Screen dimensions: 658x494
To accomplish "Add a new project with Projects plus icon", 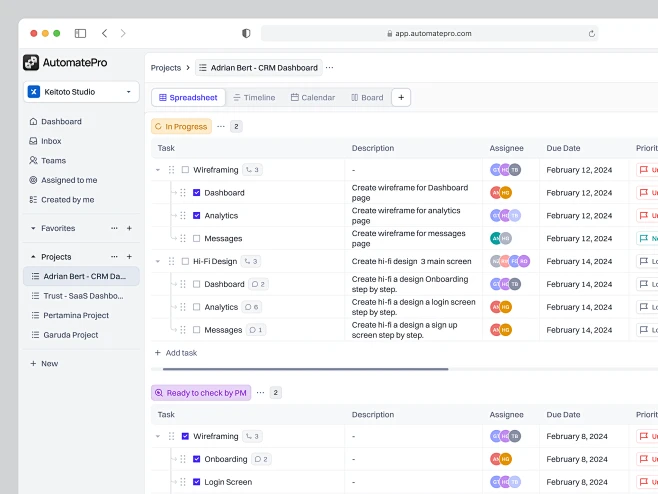I will [x=129, y=257].
